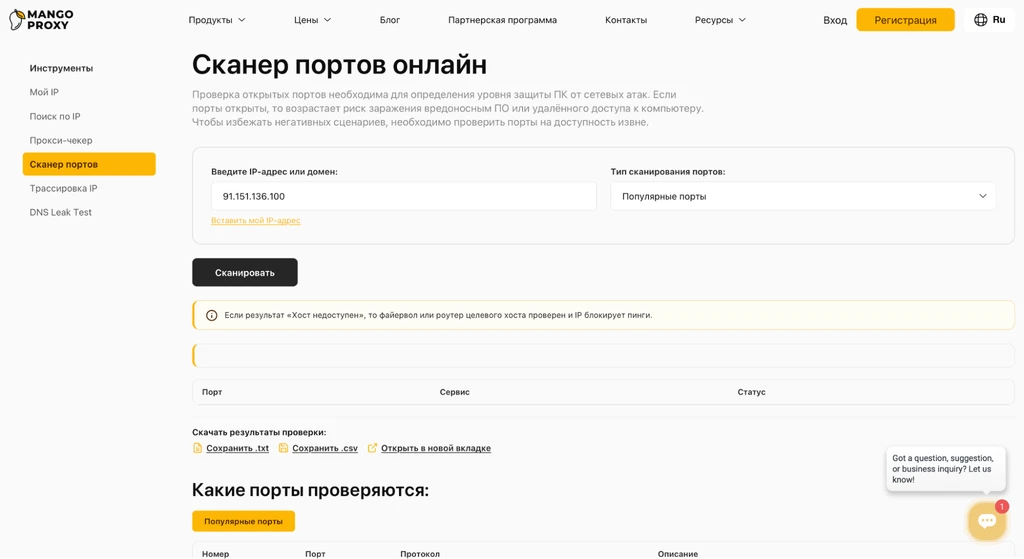
Task: Click the Регистрация button
Action: (x=905, y=20)
